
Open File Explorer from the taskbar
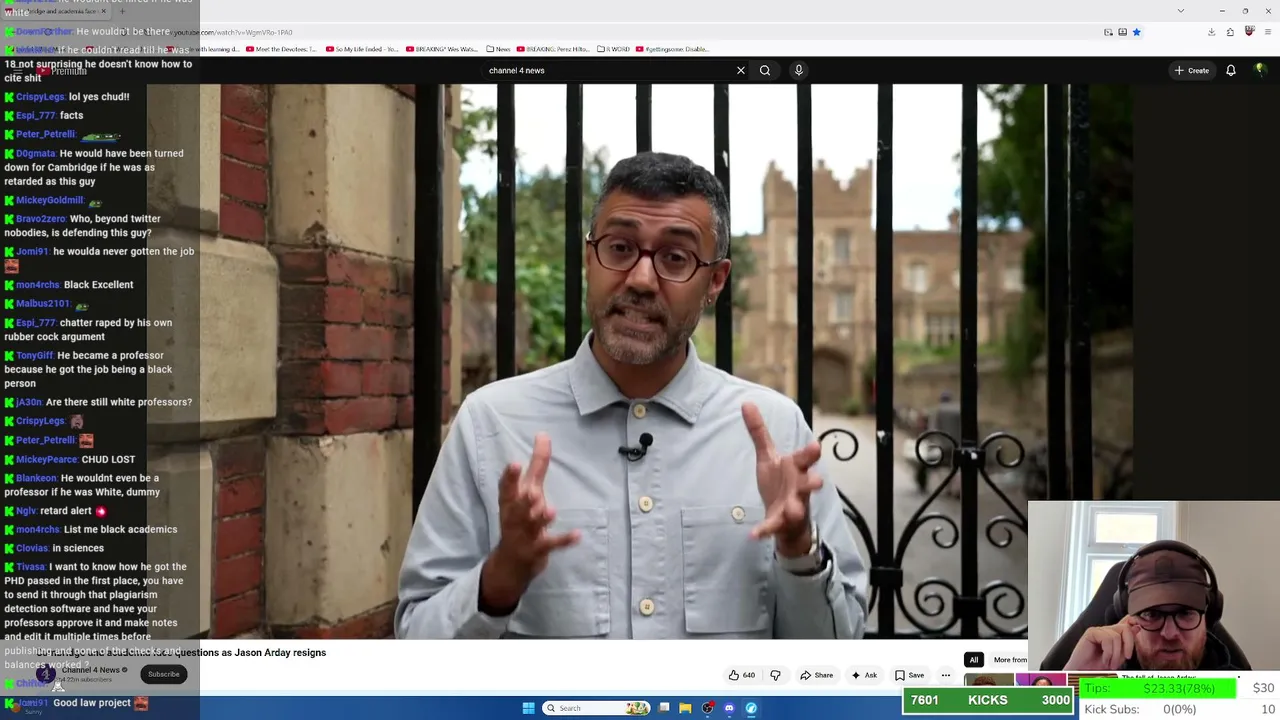click(x=685, y=708)
